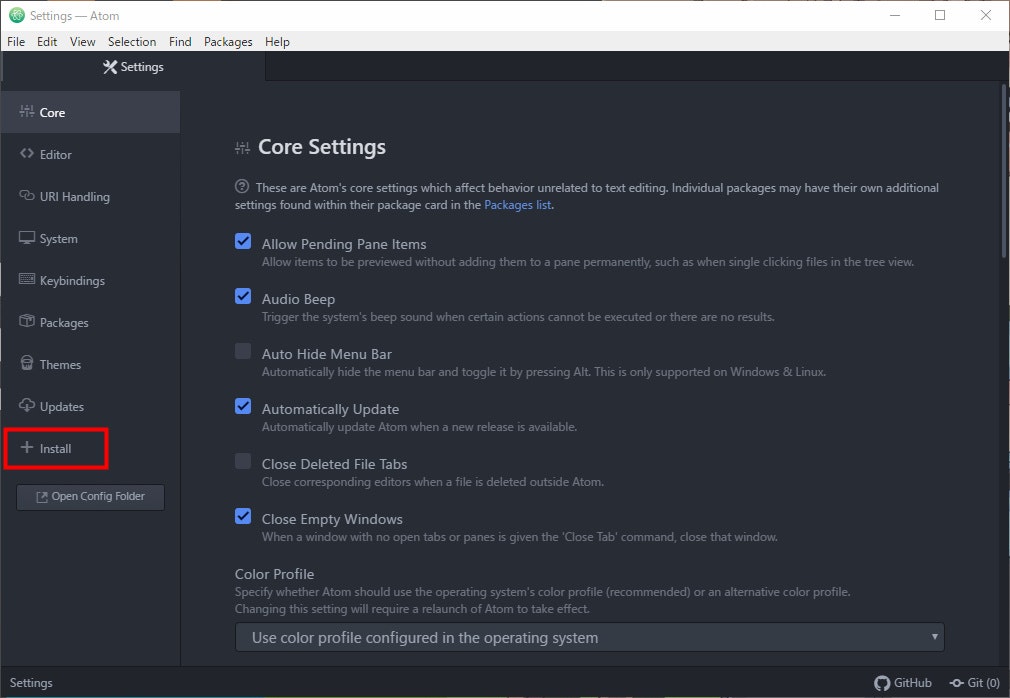The width and height of the screenshot is (1010, 698).
Task: Expand the Color Profile dropdown
Action: (x=589, y=637)
